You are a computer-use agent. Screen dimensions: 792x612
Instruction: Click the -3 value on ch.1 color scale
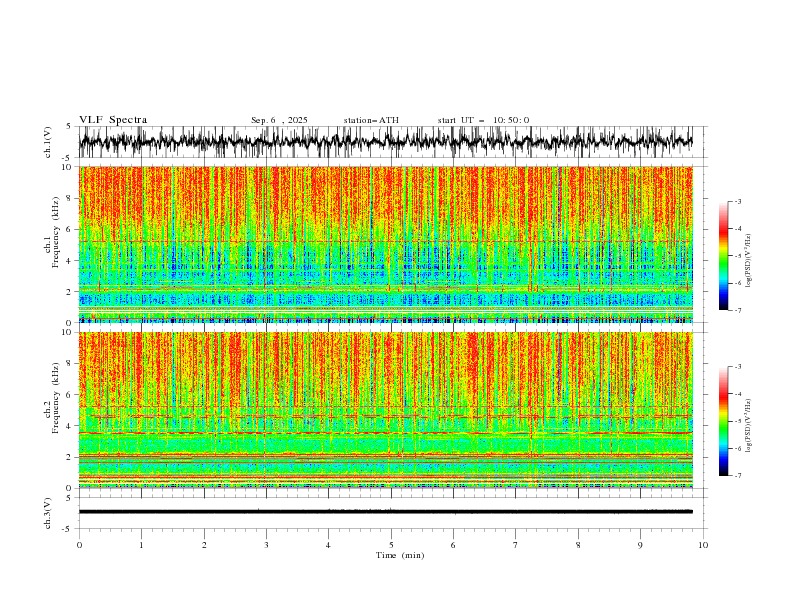tap(737, 201)
